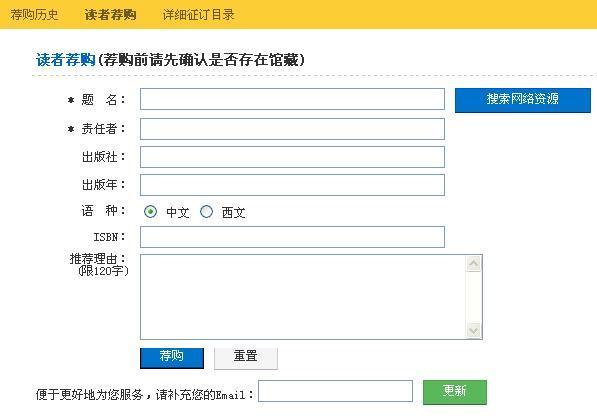Click the 搜索网络资源 button
The image size is (597, 418).
coord(523,100)
